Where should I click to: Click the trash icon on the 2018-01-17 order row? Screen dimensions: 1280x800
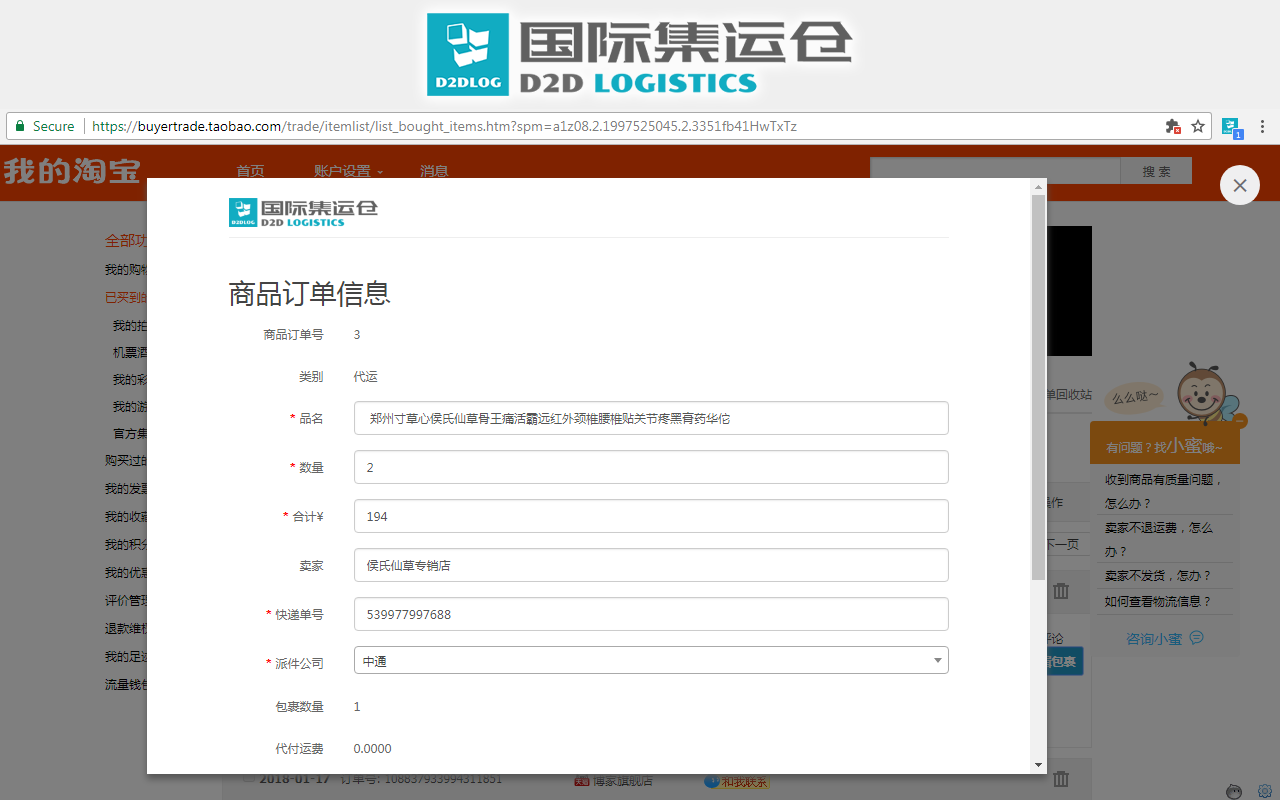(x=1062, y=779)
